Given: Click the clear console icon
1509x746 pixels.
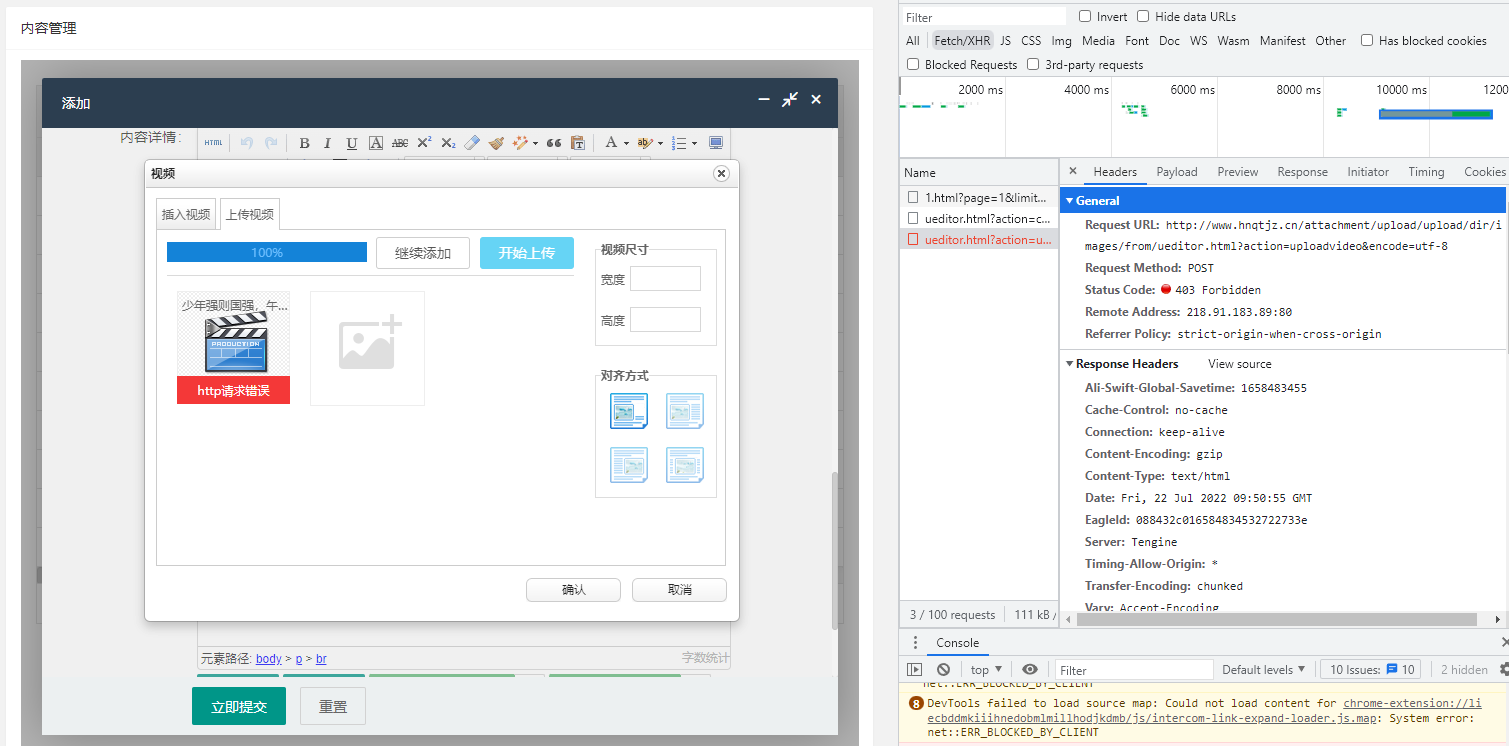Looking at the screenshot, I should 943,669.
